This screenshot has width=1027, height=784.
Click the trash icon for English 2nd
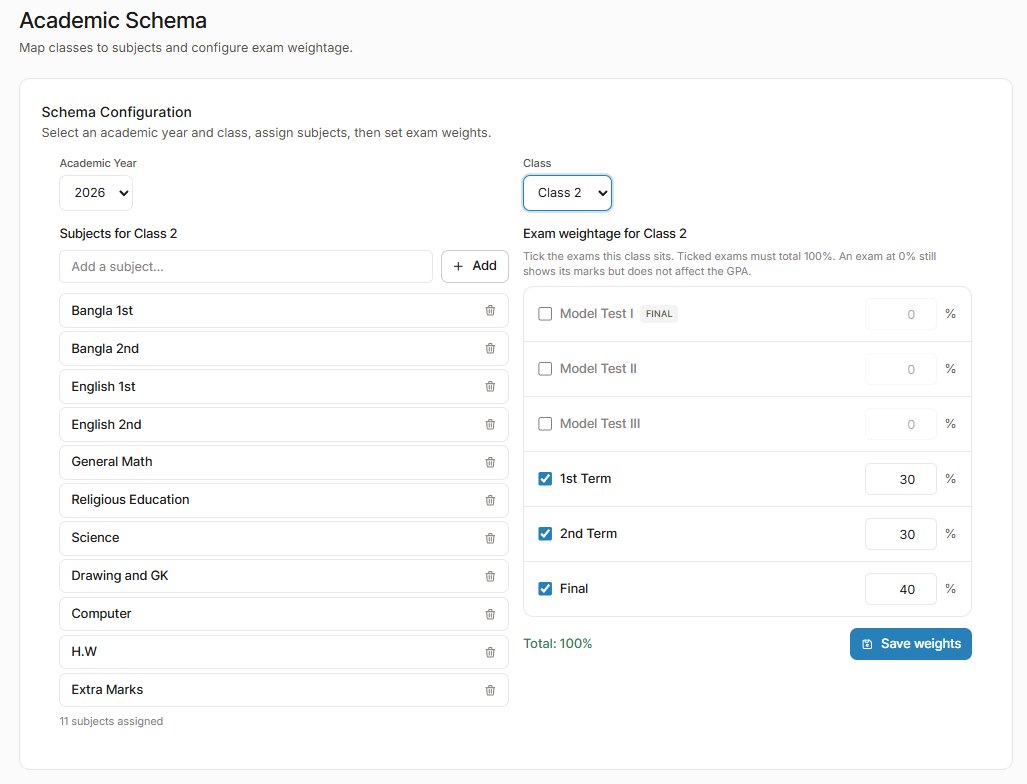(x=490, y=424)
